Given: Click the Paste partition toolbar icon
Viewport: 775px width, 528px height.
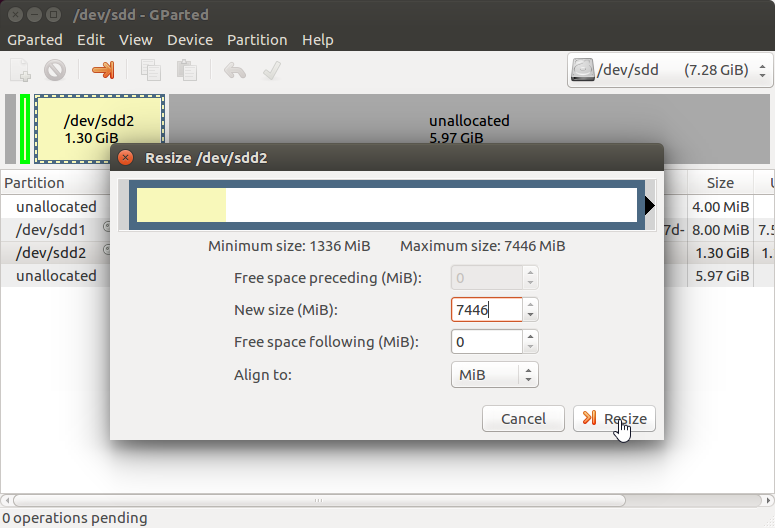Looking at the screenshot, I should (187, 70).
